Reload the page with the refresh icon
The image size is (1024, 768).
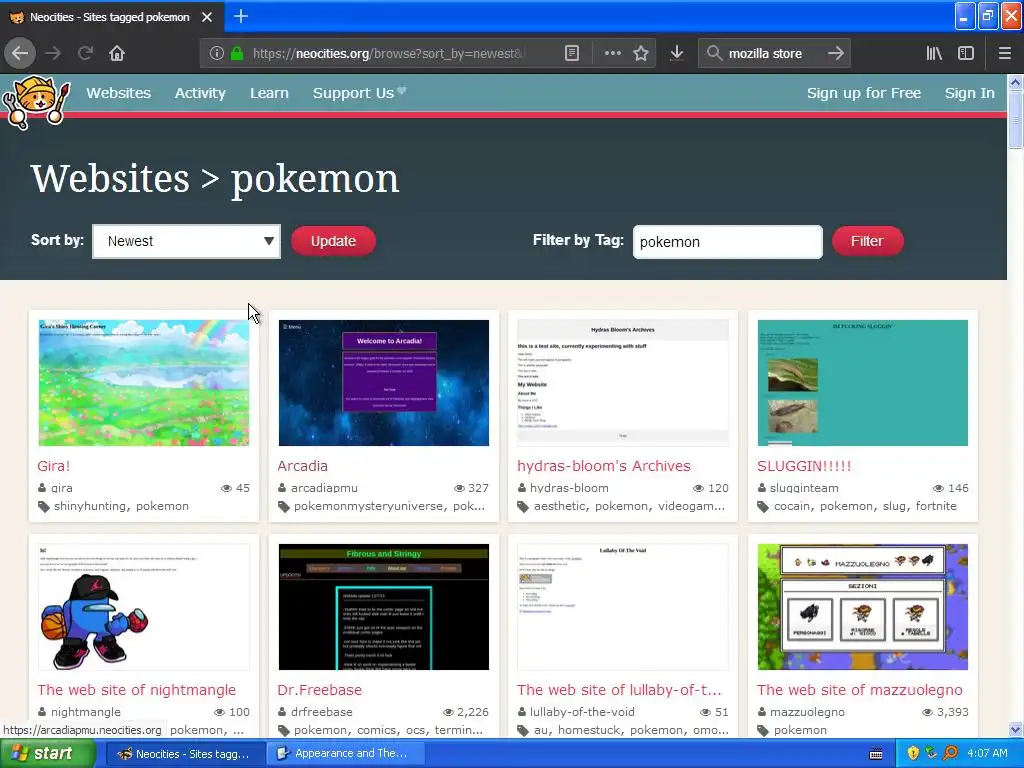click(x=85, y=53)
